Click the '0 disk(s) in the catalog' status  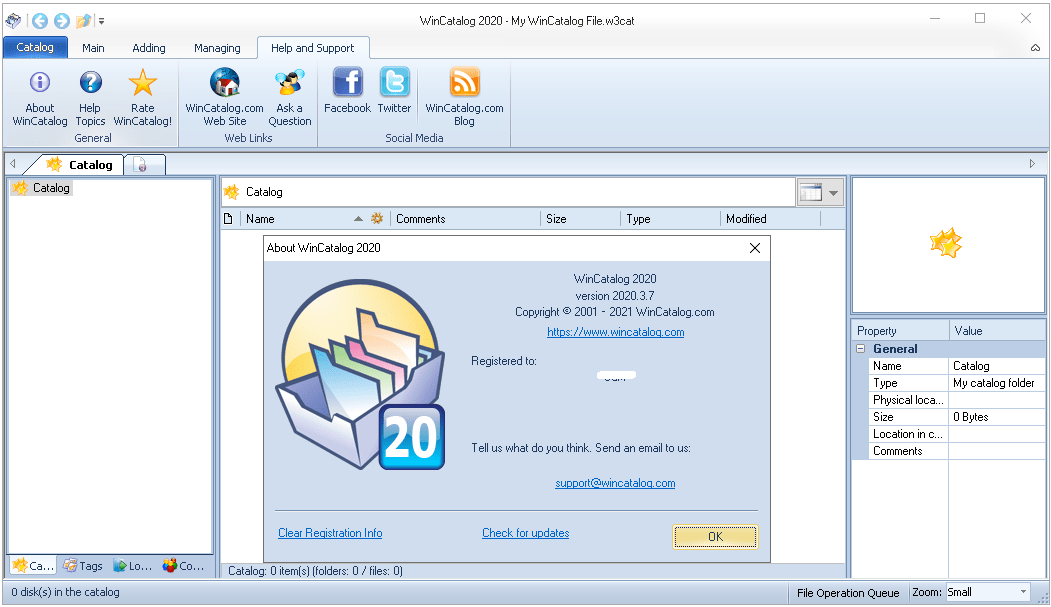[x=66, y=592]
